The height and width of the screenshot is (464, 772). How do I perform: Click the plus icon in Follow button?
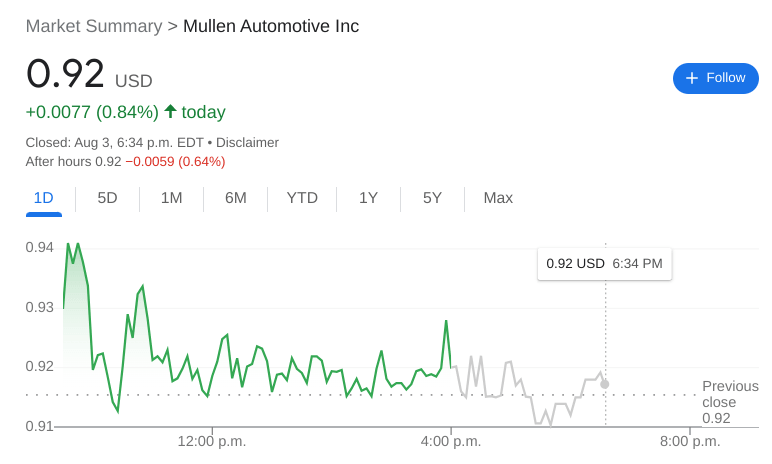[x=692, y=78]
